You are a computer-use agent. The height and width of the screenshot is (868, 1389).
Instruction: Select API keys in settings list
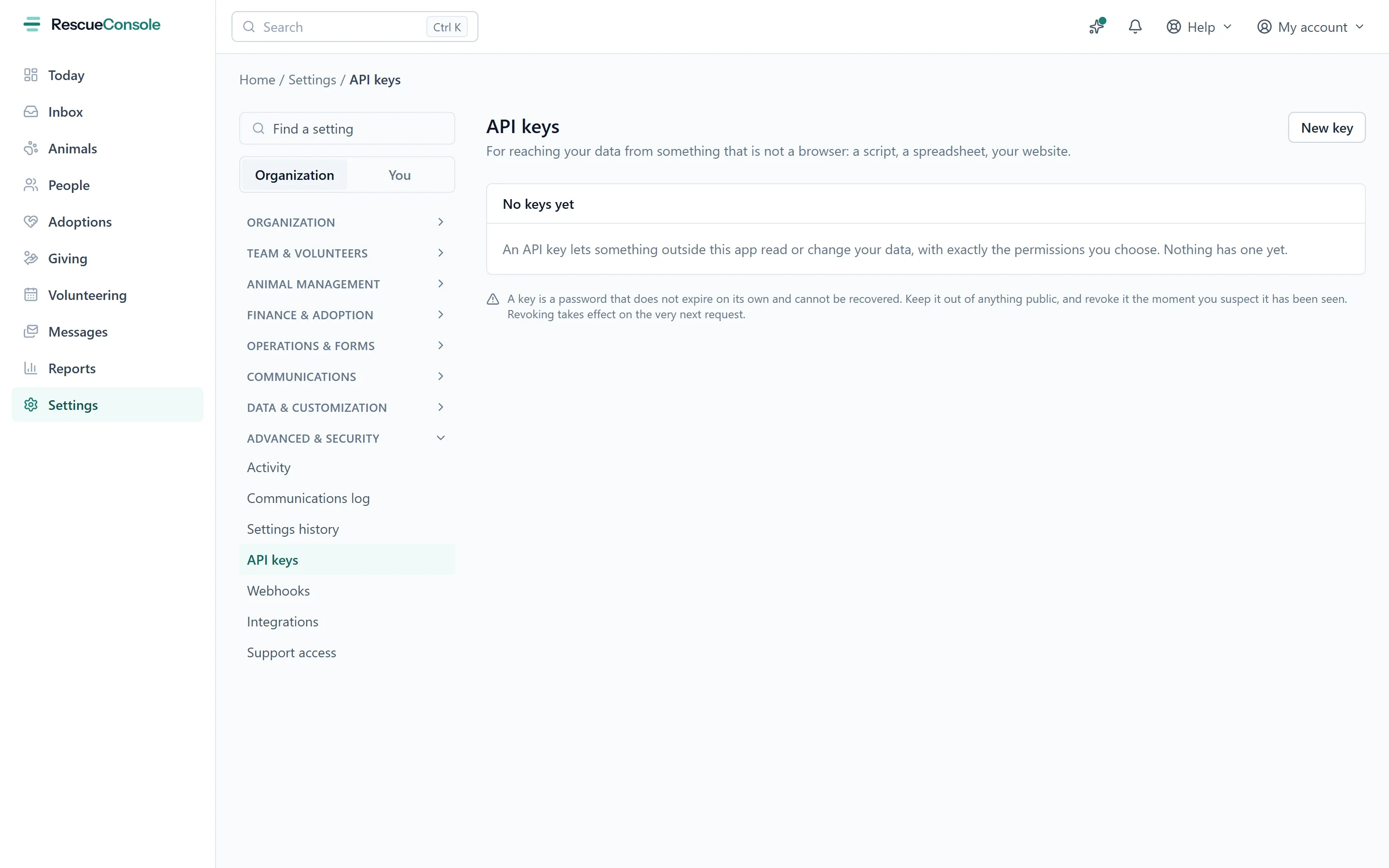pos(347,560)
